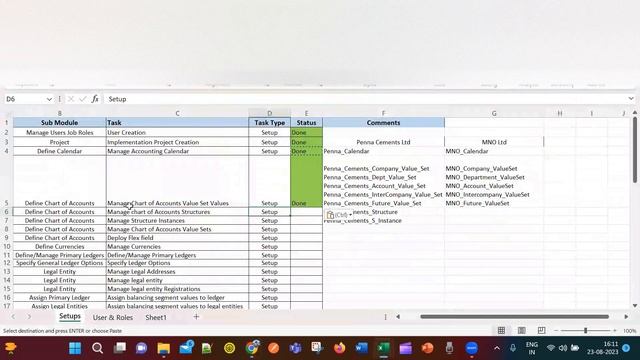Click the zoom in plus button
640x360 pixels.
coord(615,331)
